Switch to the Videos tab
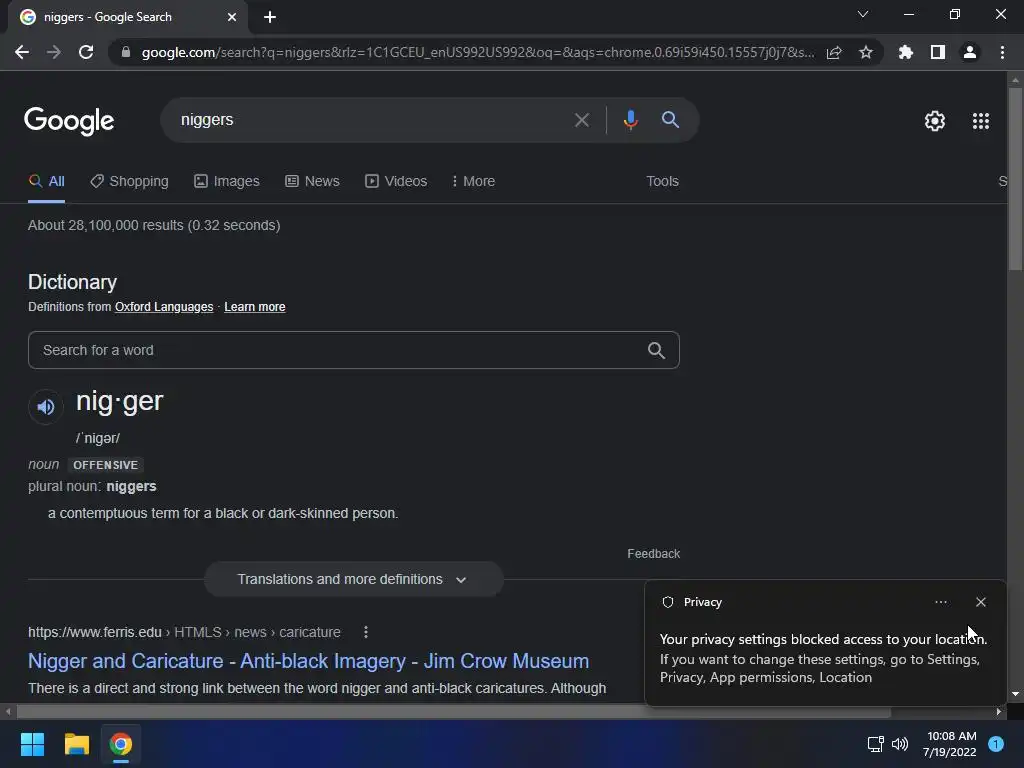 [x=396, y=182]
